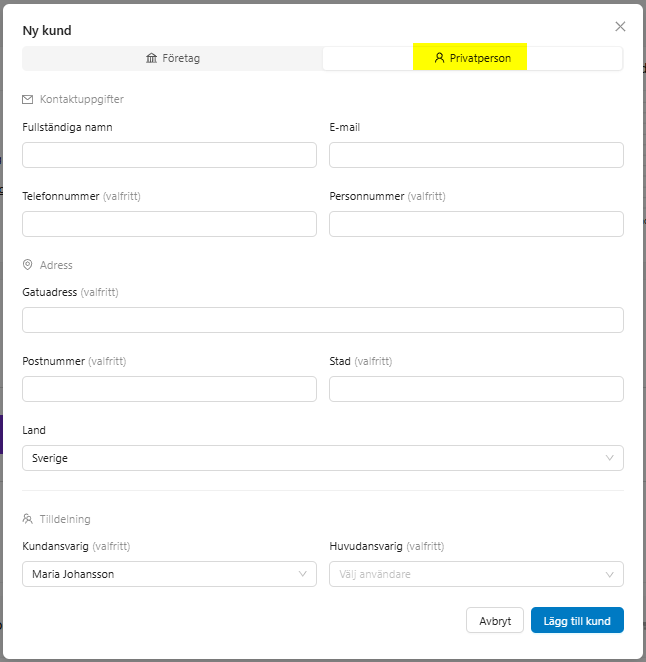This screenshot has width=646, height=662.
Task: Close the Ny kund dialog
Action: pos(620,27)
